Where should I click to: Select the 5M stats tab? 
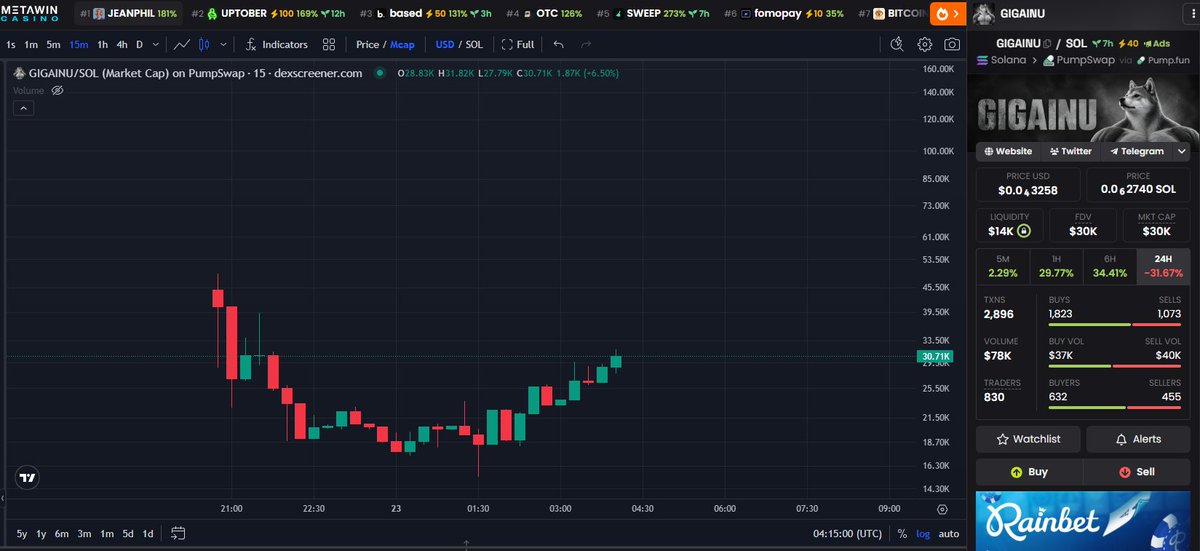click(x=1002, y=265)
